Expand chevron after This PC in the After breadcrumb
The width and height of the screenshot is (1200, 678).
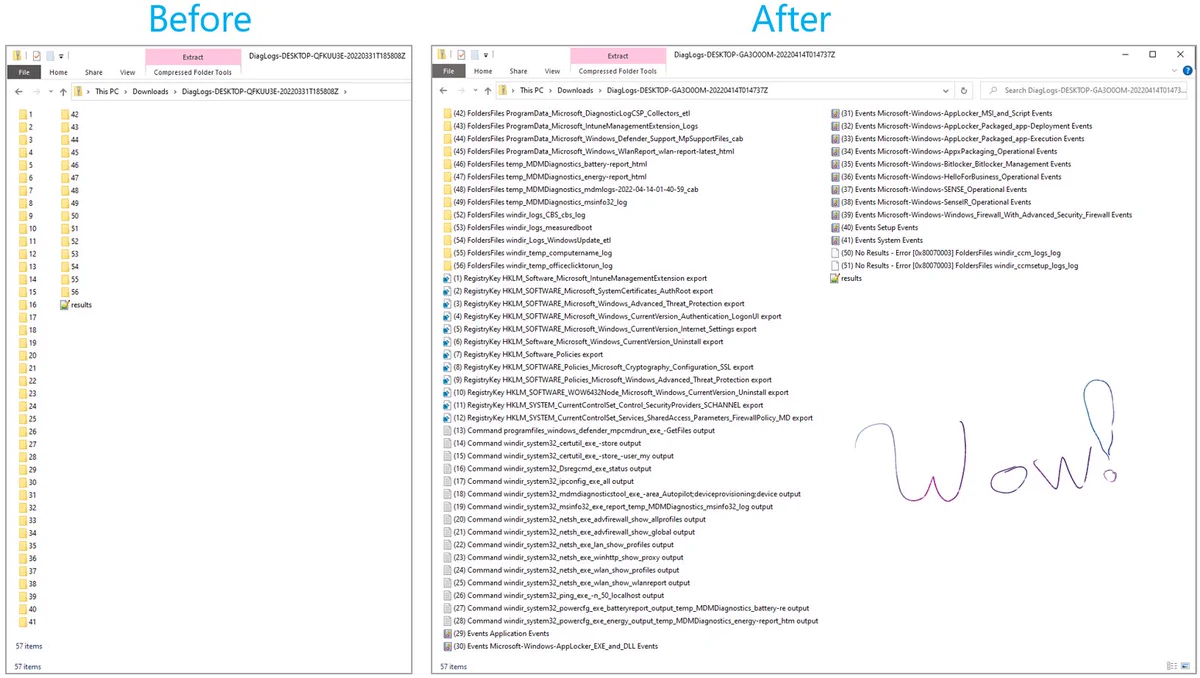[552, 90]
